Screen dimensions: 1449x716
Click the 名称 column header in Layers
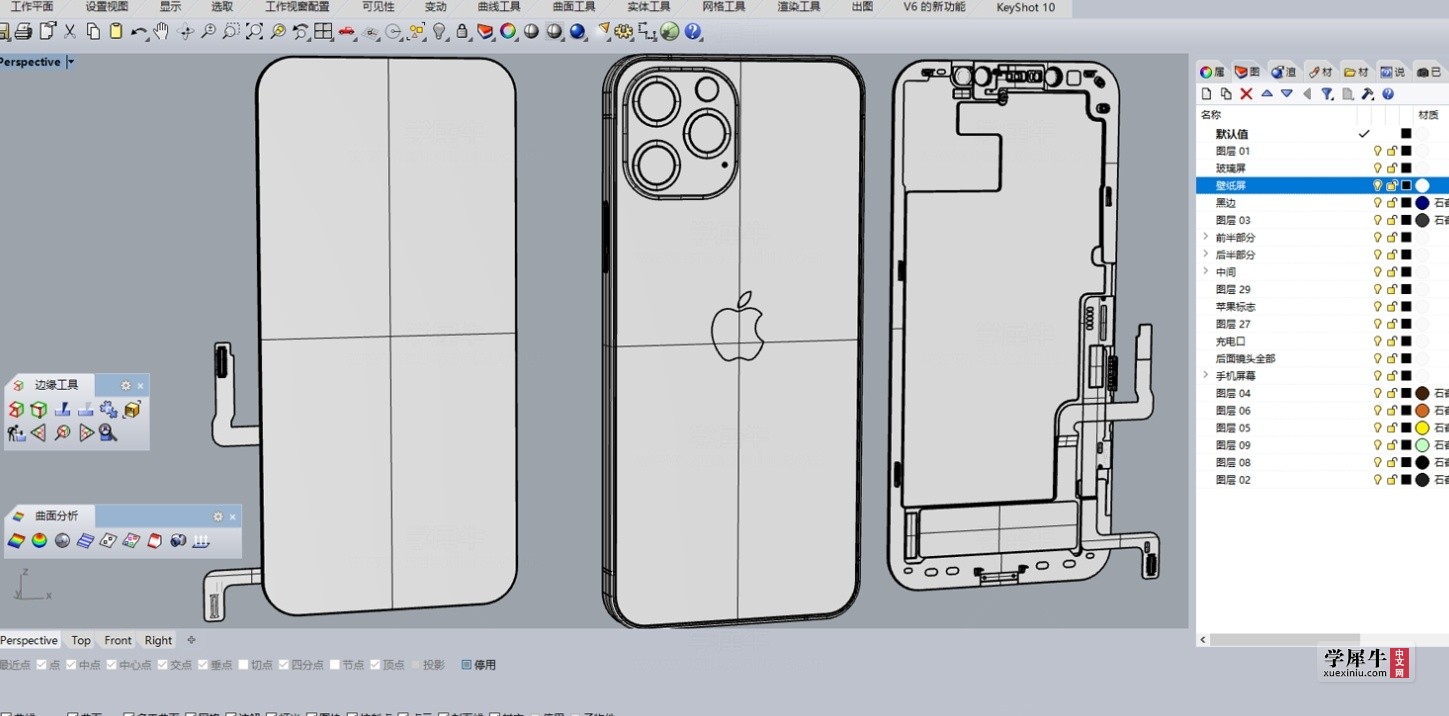pos(1211,115)
